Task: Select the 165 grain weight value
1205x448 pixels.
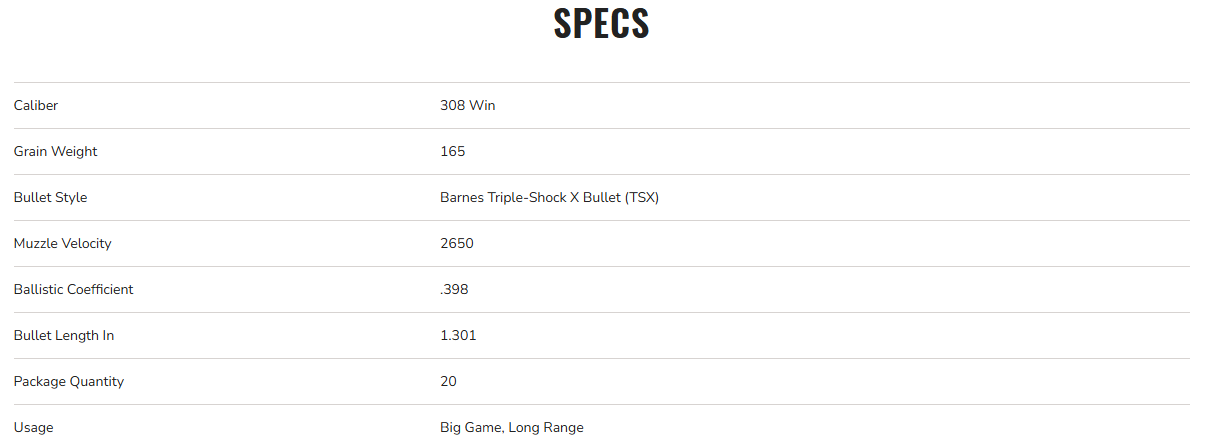Action: [452, 151]
